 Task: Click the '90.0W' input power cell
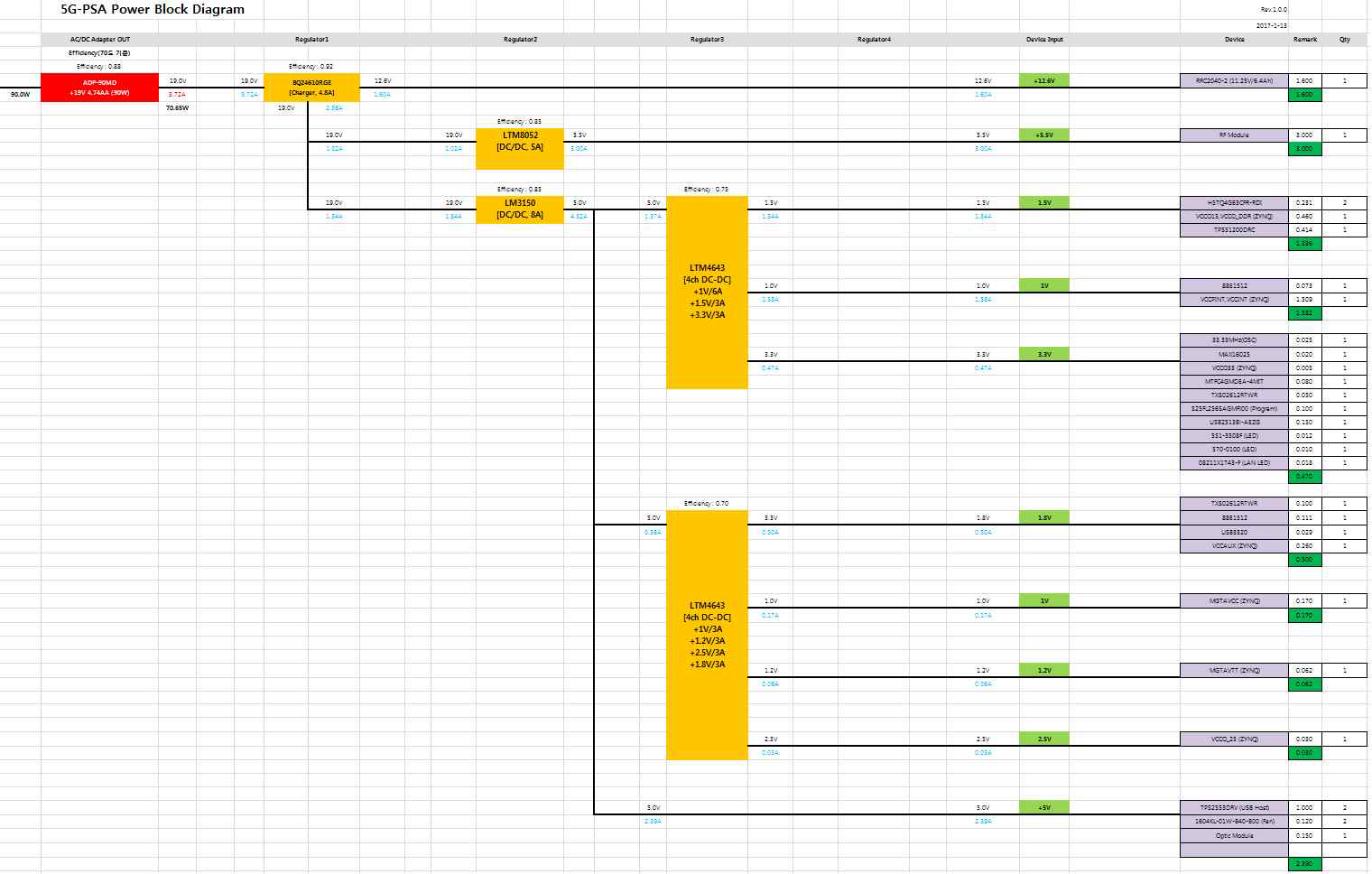pos(20,94)
